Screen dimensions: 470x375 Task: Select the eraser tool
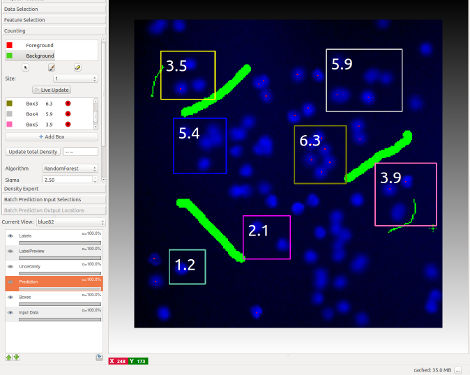[77, 68]
